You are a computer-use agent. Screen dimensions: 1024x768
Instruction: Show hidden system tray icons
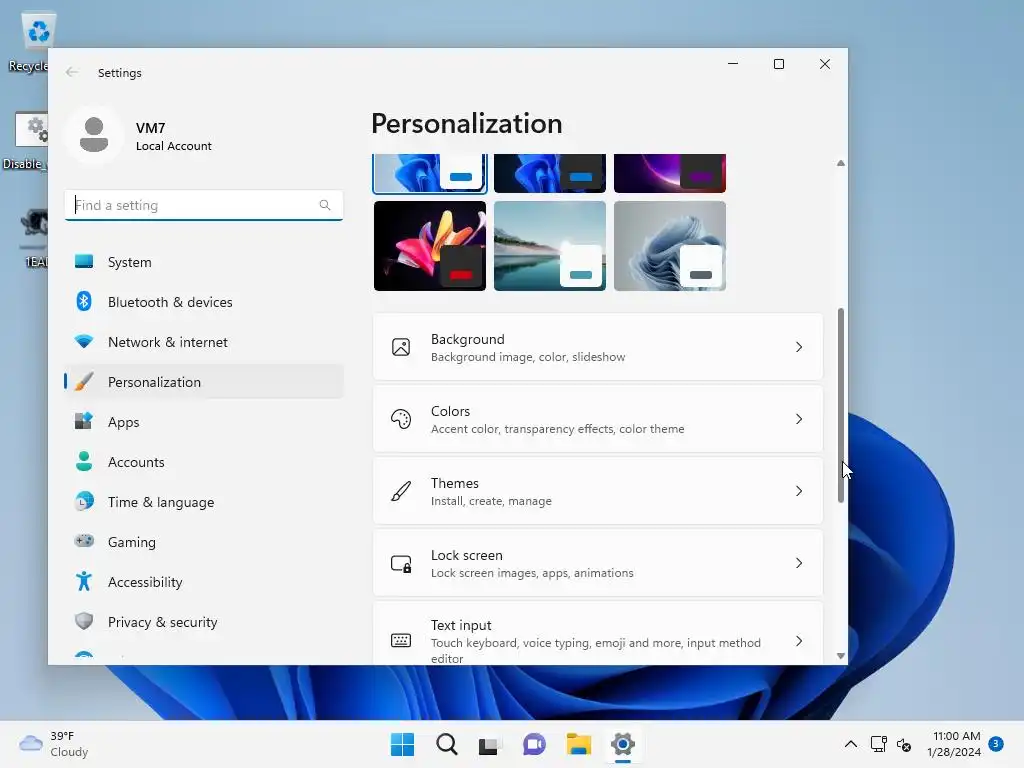coord(851,744)
